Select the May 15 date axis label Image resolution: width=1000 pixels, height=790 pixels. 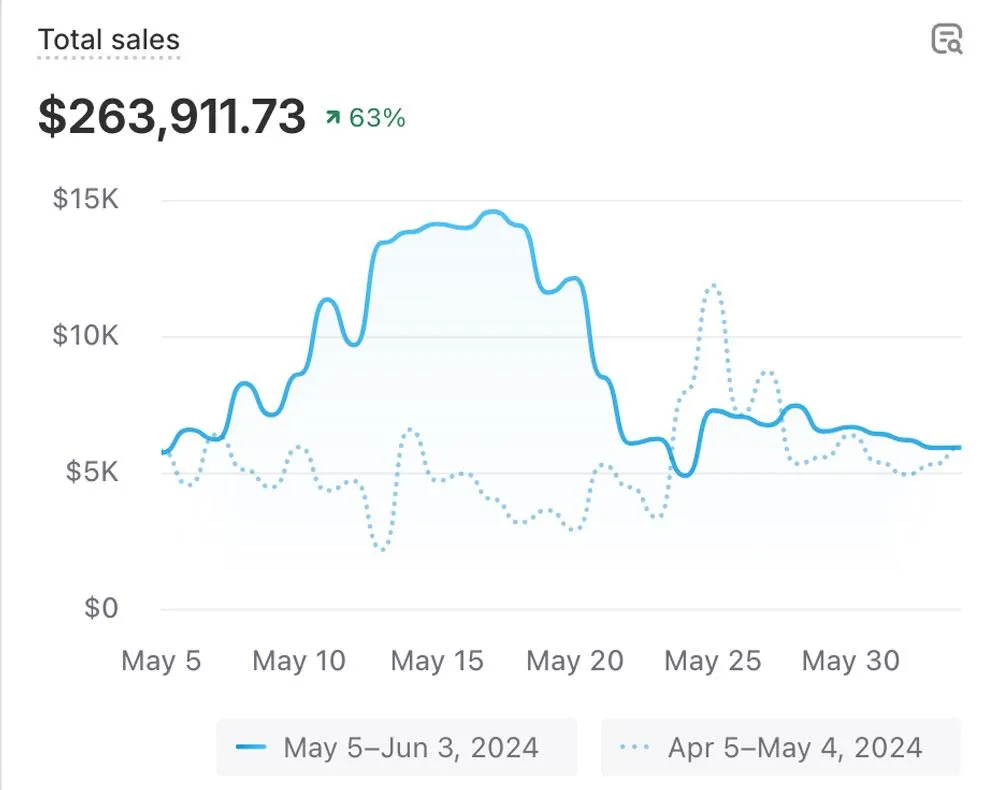(x=437, y=661)
